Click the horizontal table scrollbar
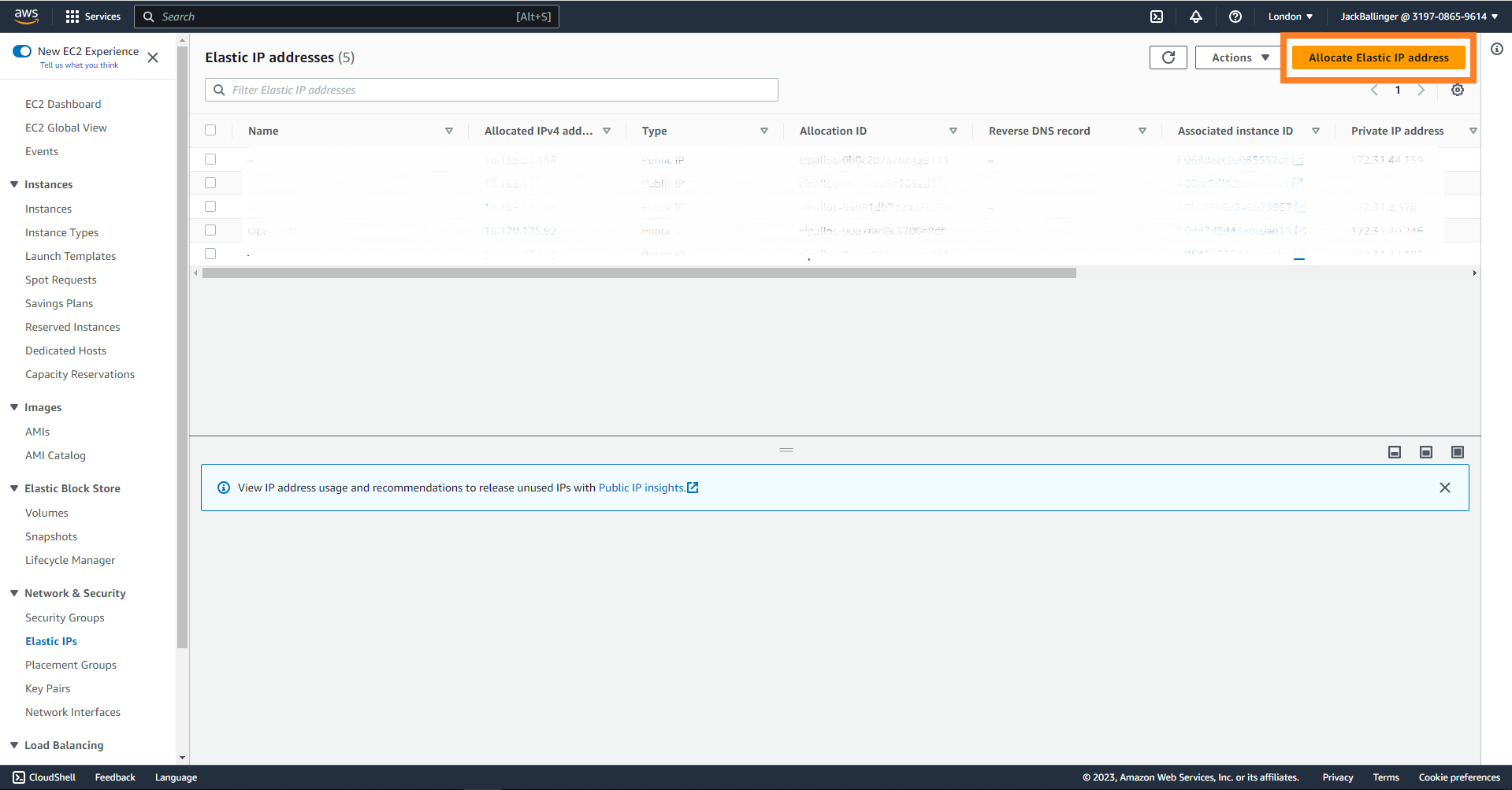 (x=638, y=273)
